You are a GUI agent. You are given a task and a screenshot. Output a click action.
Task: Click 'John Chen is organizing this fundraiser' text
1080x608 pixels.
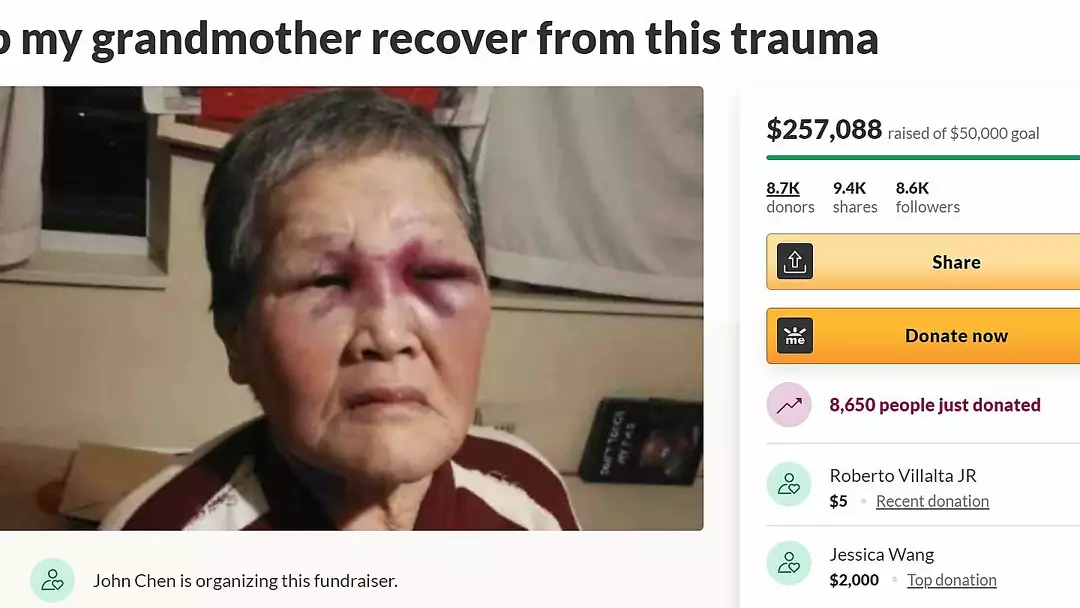(x=245, y=581)
